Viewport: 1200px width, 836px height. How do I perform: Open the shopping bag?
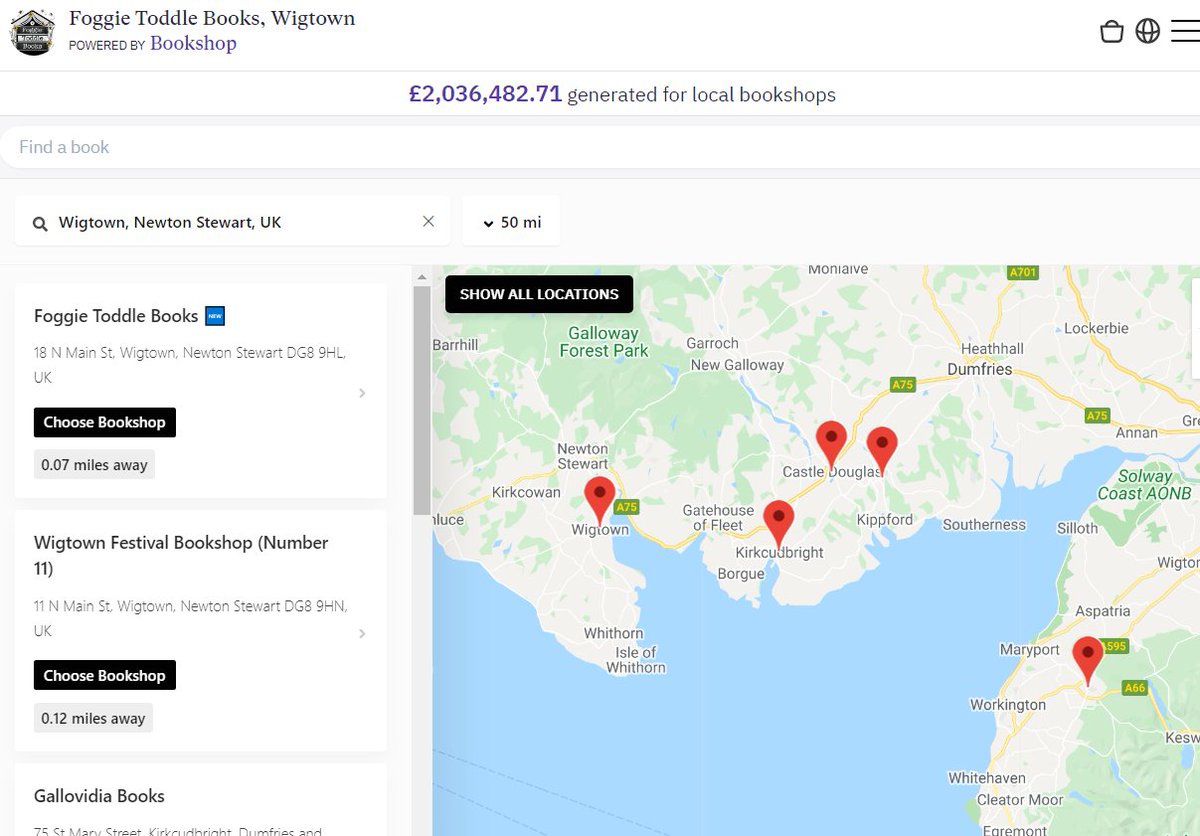pos(1111,31)
